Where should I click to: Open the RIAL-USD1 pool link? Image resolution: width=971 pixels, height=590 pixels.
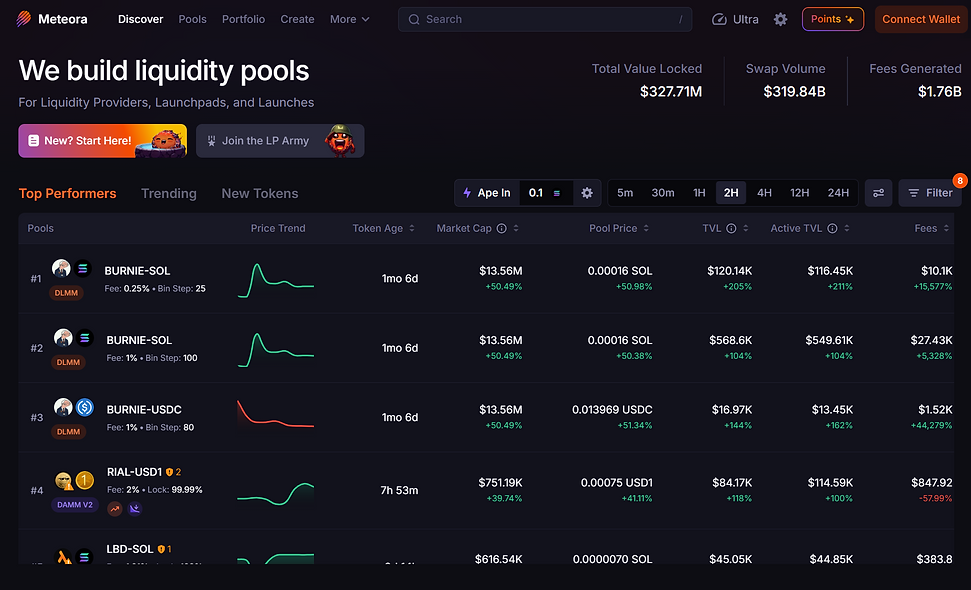[x=134, y=472]
